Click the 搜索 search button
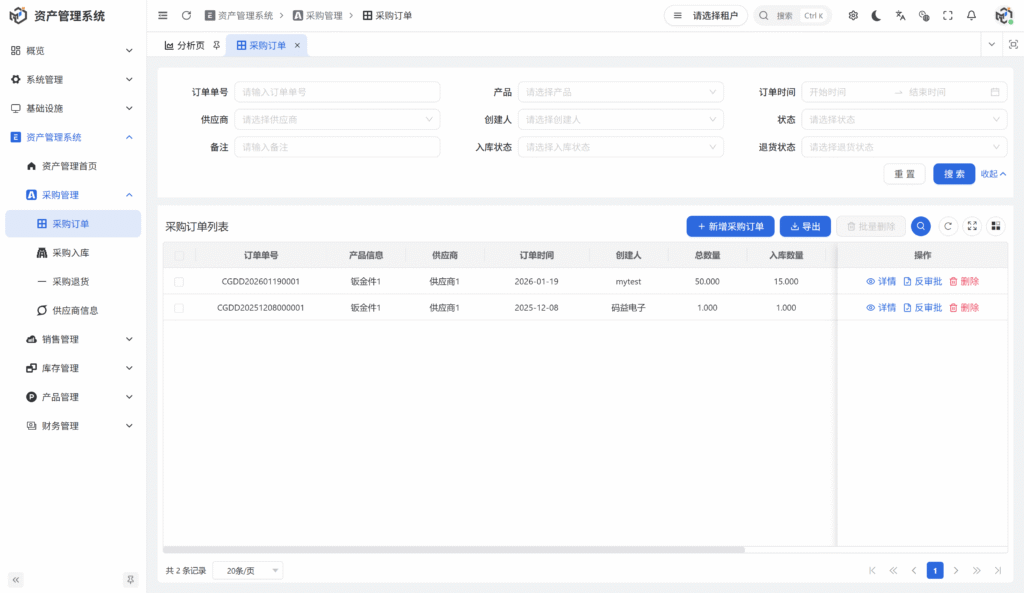 point(953,173)
